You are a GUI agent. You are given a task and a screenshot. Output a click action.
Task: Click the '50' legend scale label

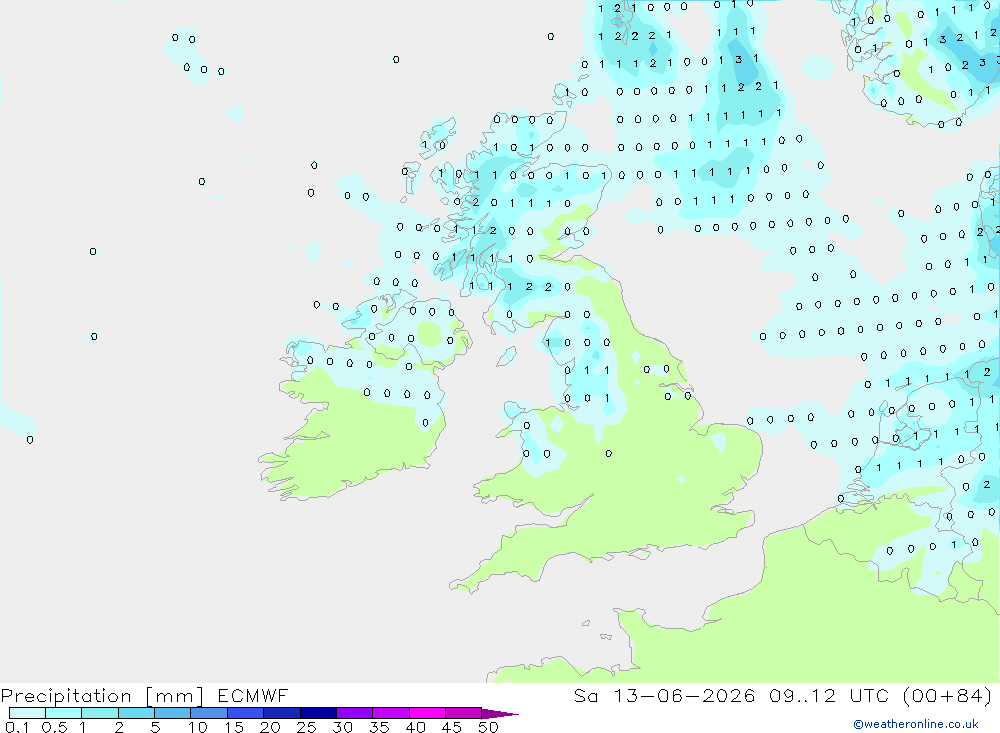tap(488, 727)
